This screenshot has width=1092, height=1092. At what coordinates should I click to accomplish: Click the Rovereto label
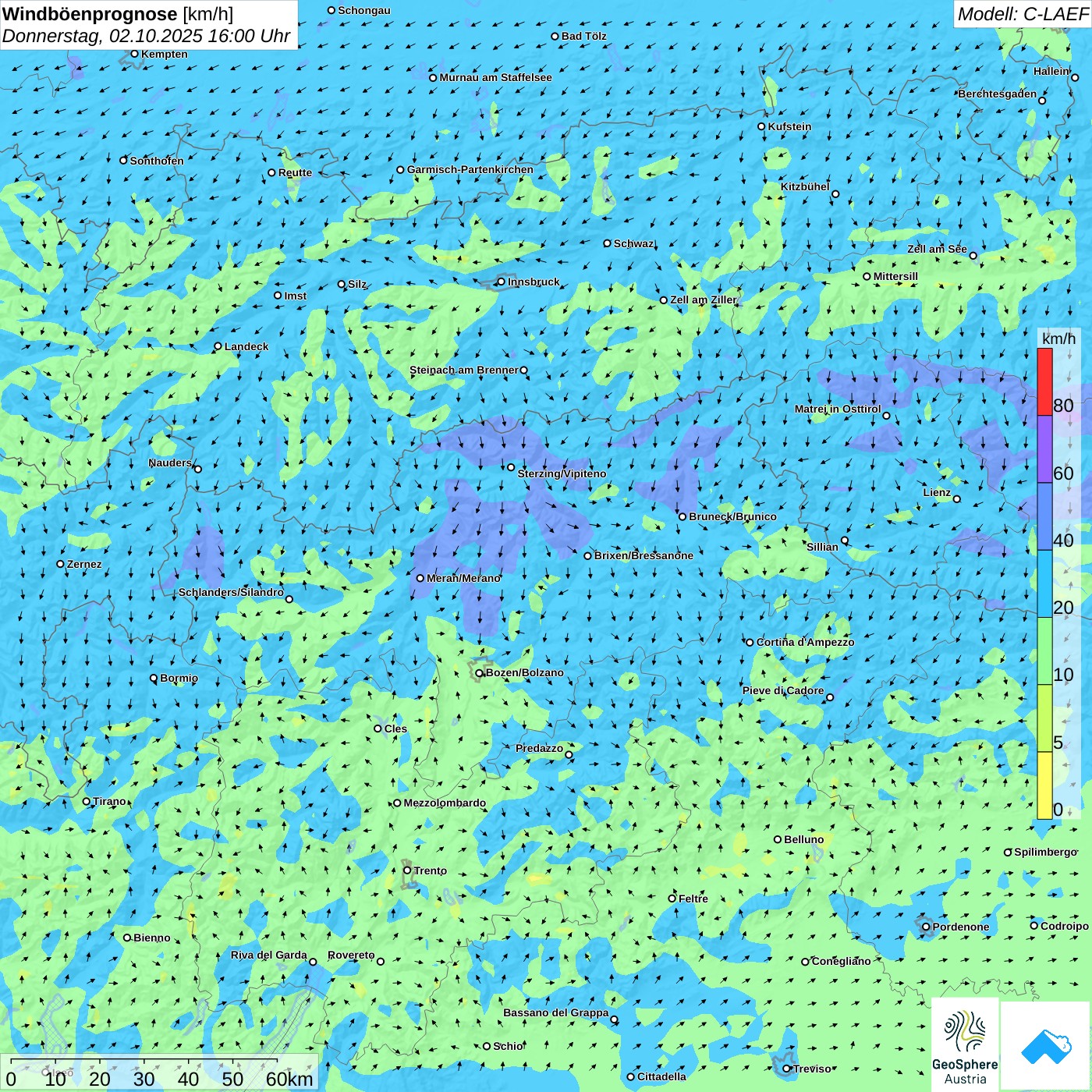point(351,955)
